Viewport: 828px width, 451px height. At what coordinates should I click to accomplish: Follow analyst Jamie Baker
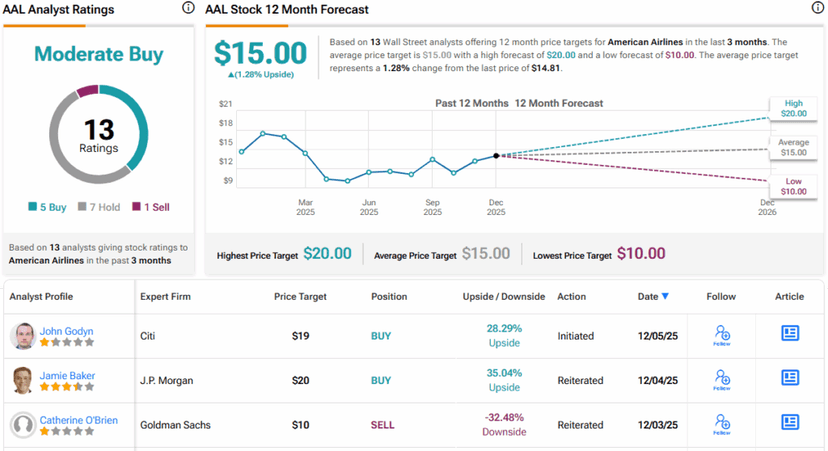(x=722, y=380)
